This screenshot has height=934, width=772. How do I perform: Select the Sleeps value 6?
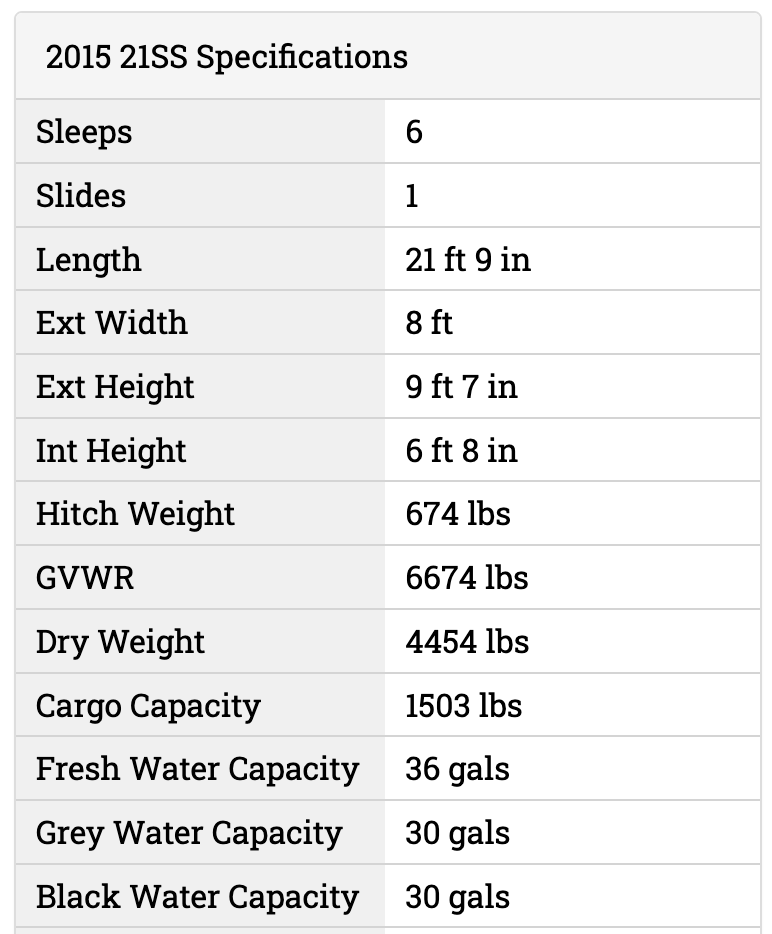414,132
